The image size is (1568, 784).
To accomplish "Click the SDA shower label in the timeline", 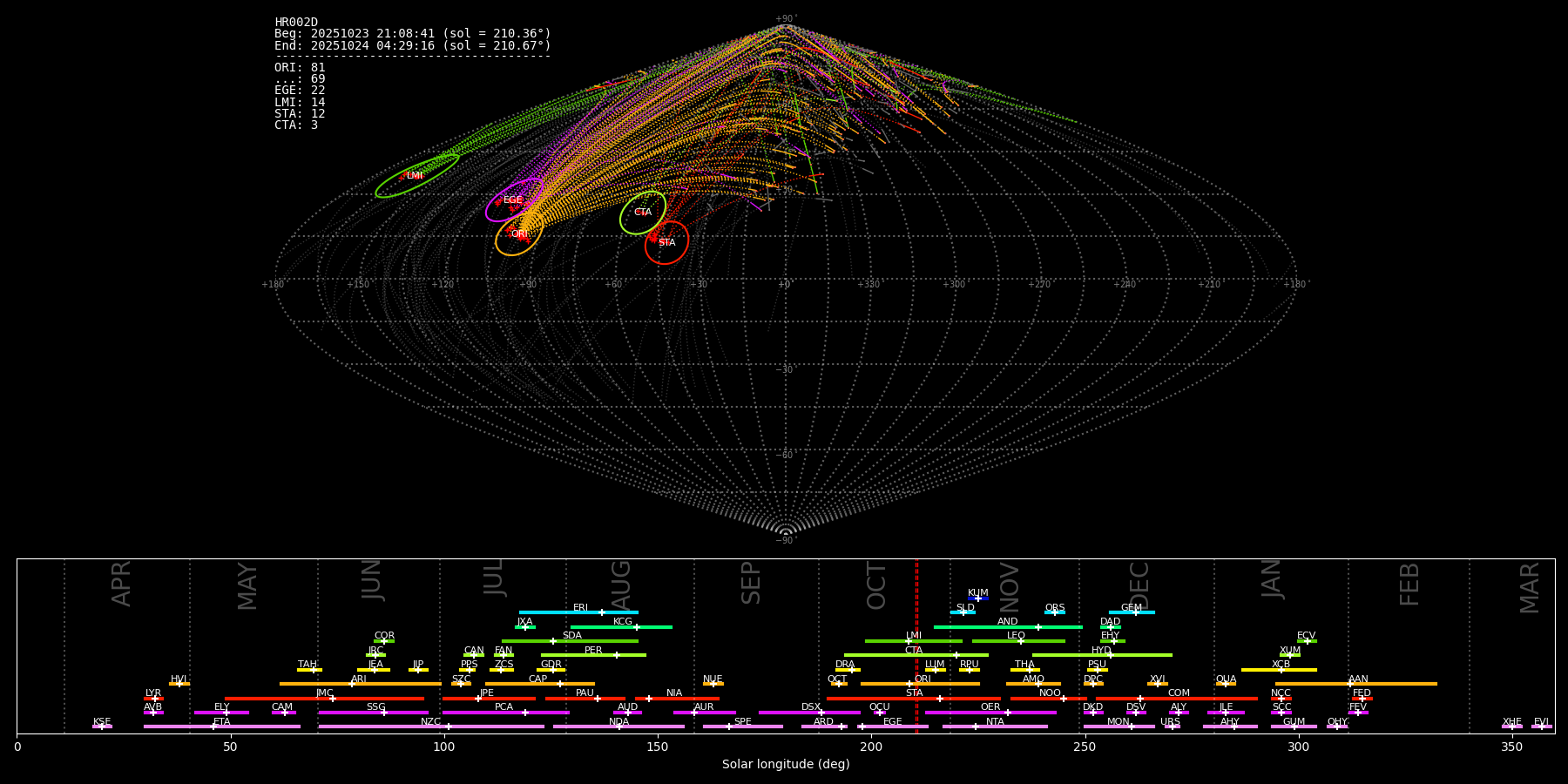I will point(571,636).
